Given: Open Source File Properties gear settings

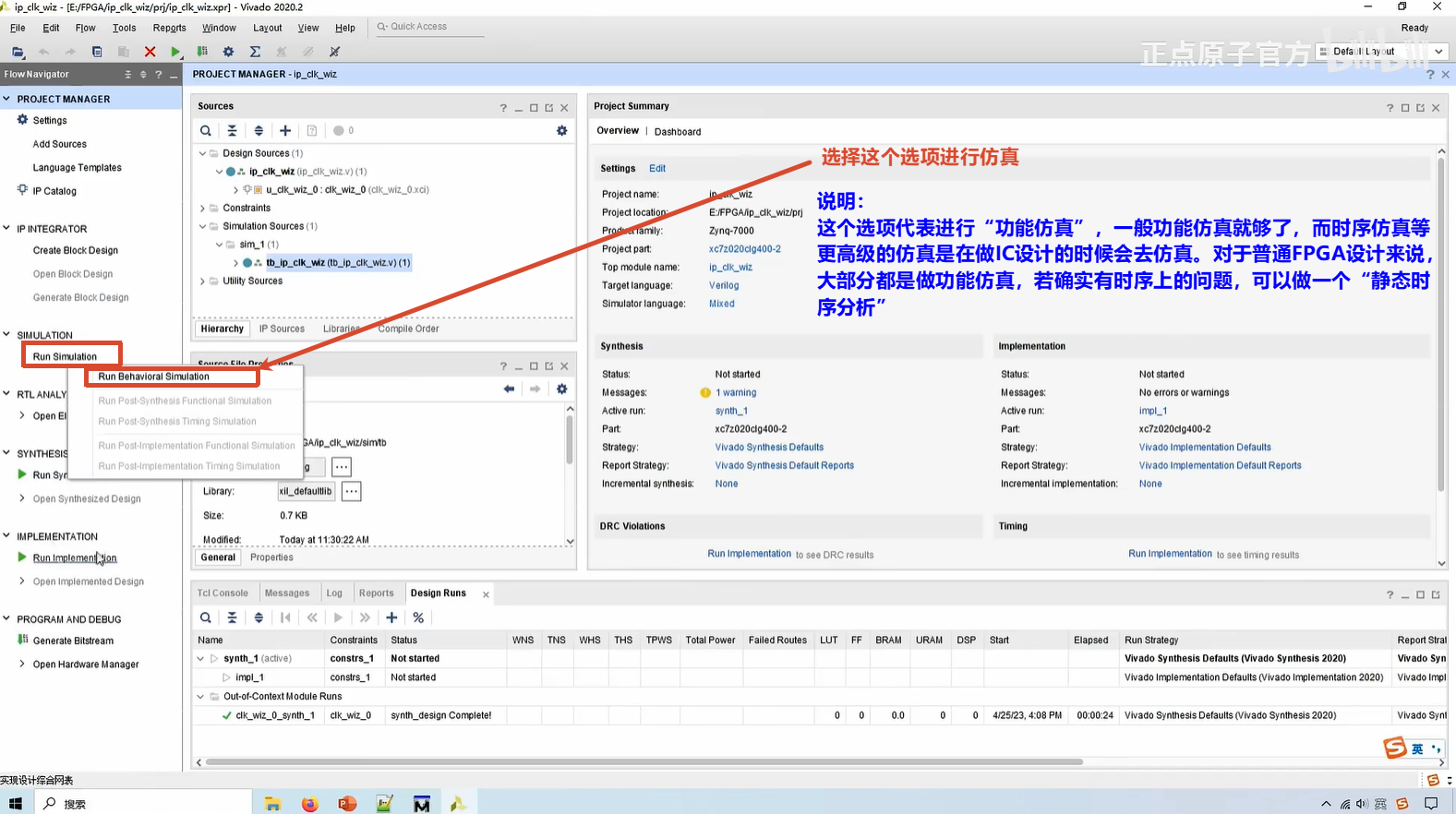Looking at the screenshot, I should (561, 389).
